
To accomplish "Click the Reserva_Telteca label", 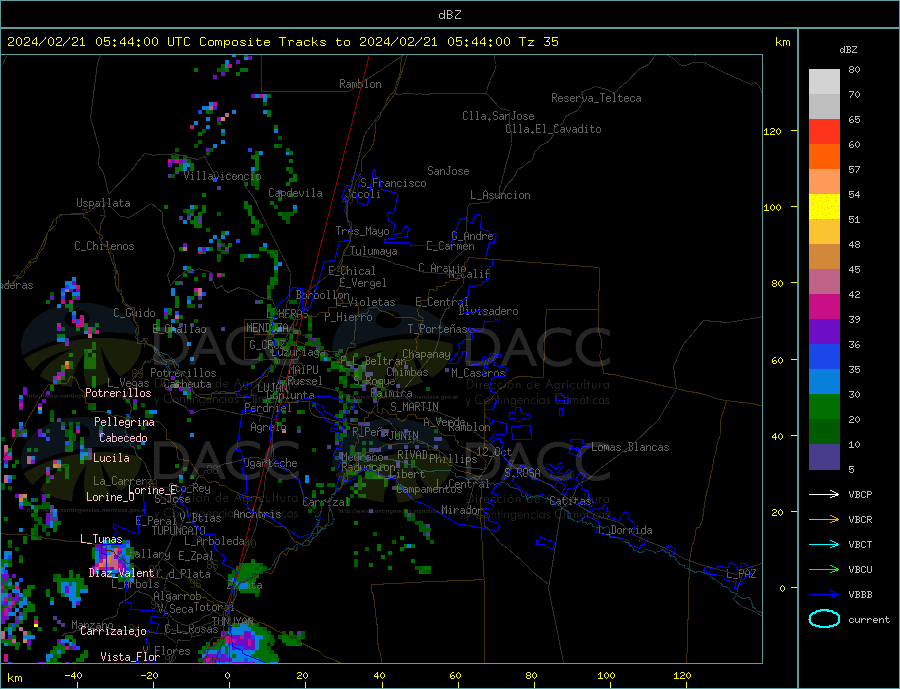I will [596, 98].
